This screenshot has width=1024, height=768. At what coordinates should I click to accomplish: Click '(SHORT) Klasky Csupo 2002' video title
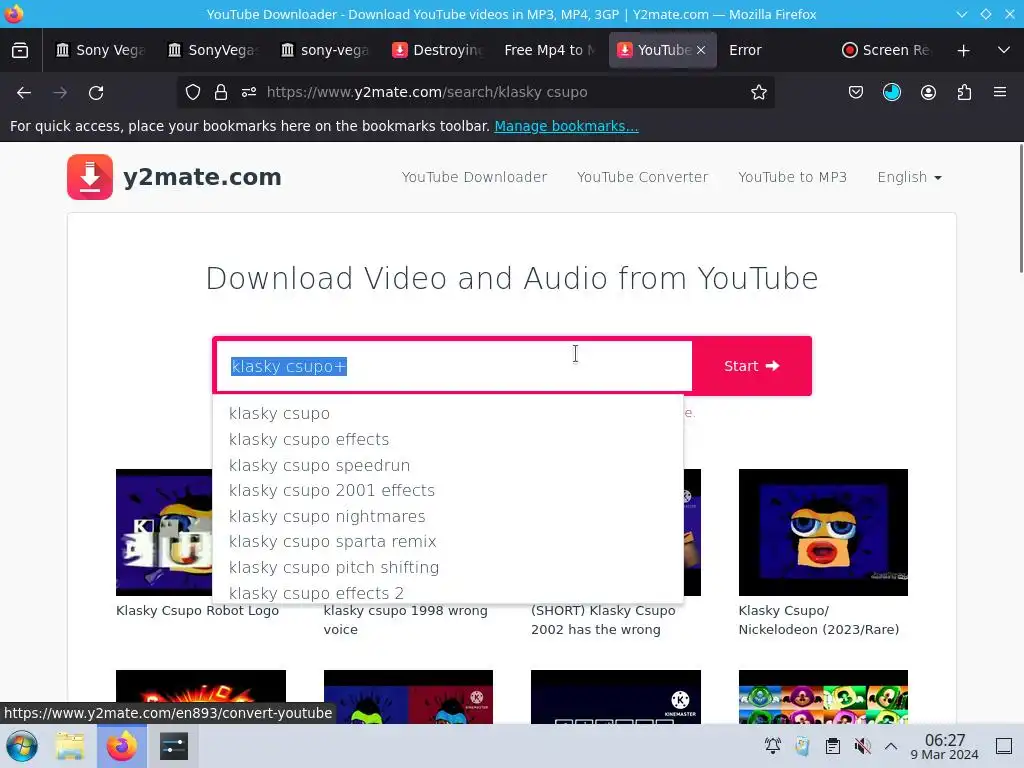603,620
